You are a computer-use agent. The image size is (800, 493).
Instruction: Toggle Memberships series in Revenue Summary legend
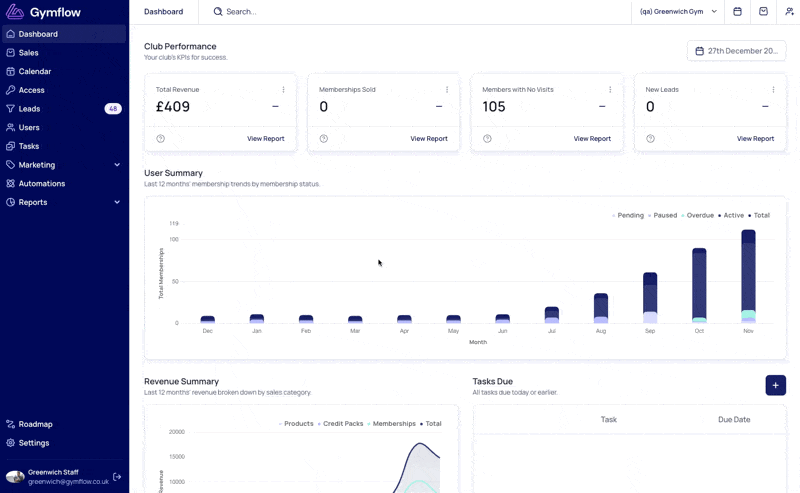pos(391,424)
